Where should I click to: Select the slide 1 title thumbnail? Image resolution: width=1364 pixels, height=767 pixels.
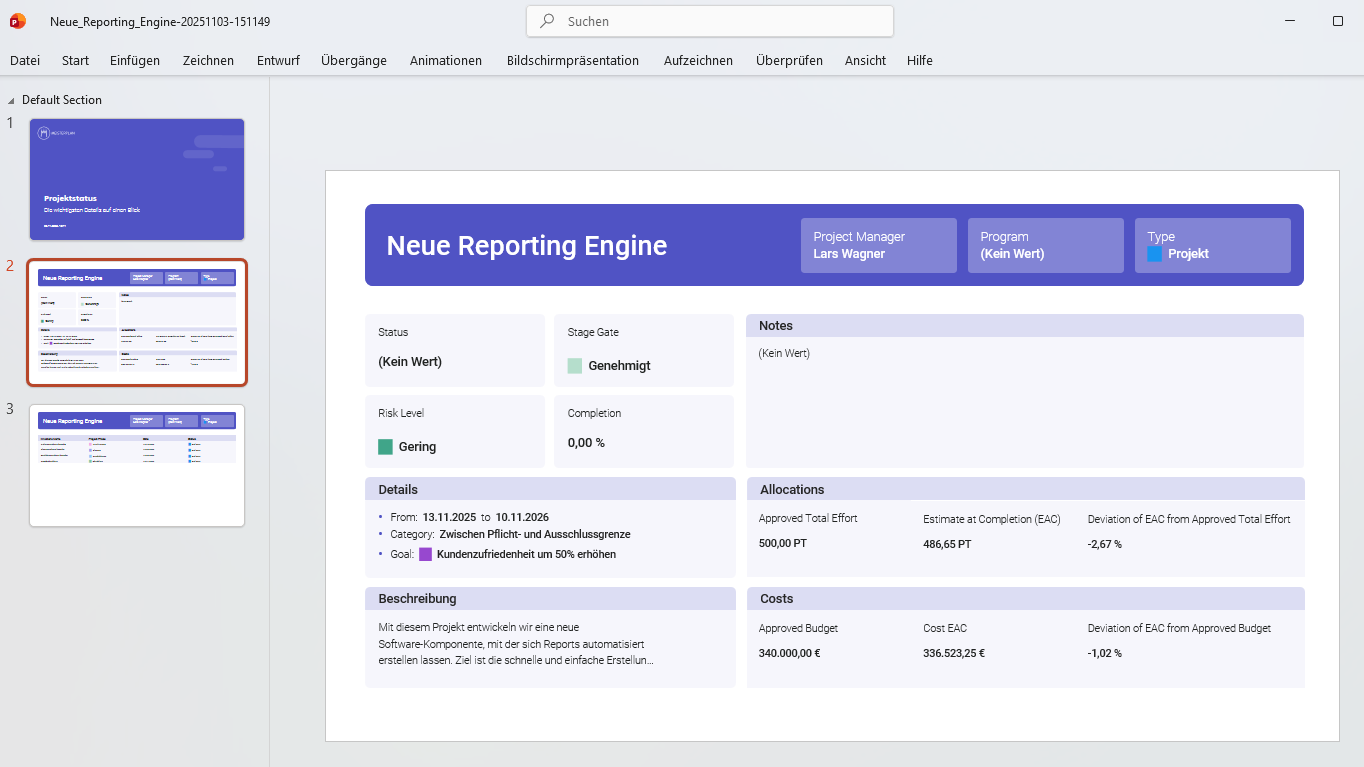tap(137, 179)
